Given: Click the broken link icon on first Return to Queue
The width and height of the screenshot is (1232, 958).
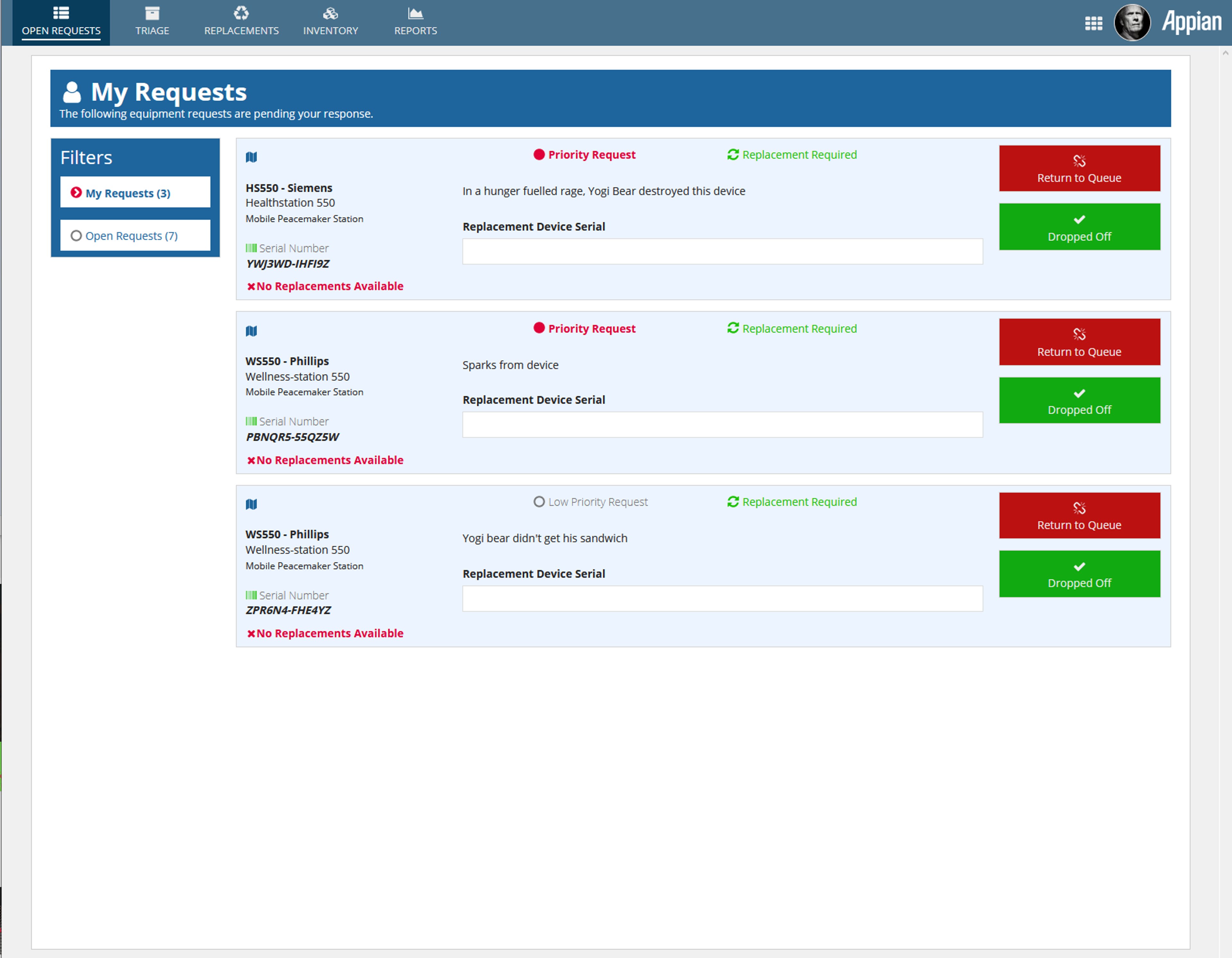Looking at the screenshot, I should pos(1079,161).
